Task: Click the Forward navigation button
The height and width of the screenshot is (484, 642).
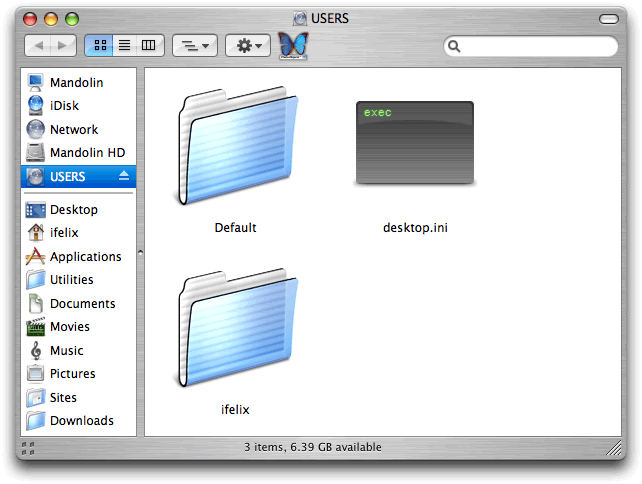Action: pos(62,45)
